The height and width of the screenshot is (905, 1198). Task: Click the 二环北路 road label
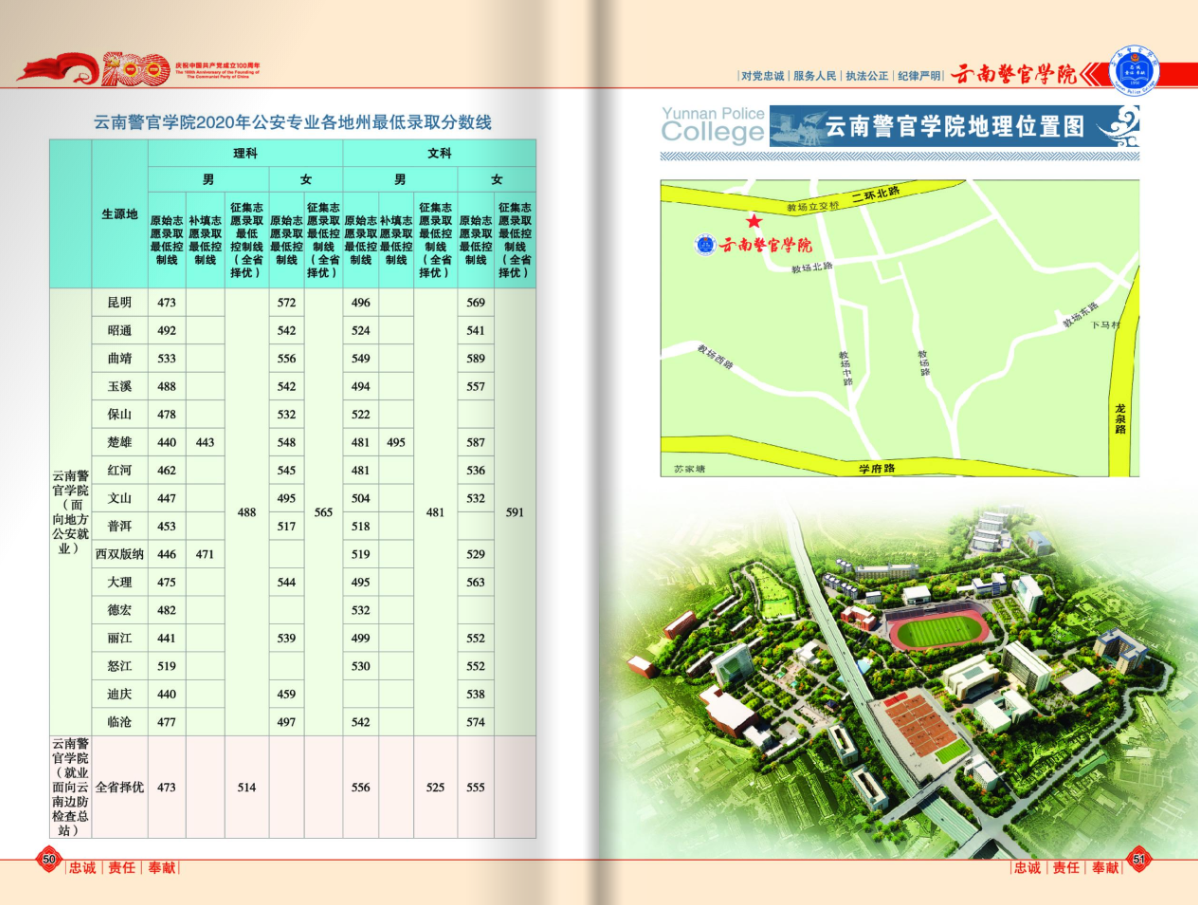click(x=876, y=195)
